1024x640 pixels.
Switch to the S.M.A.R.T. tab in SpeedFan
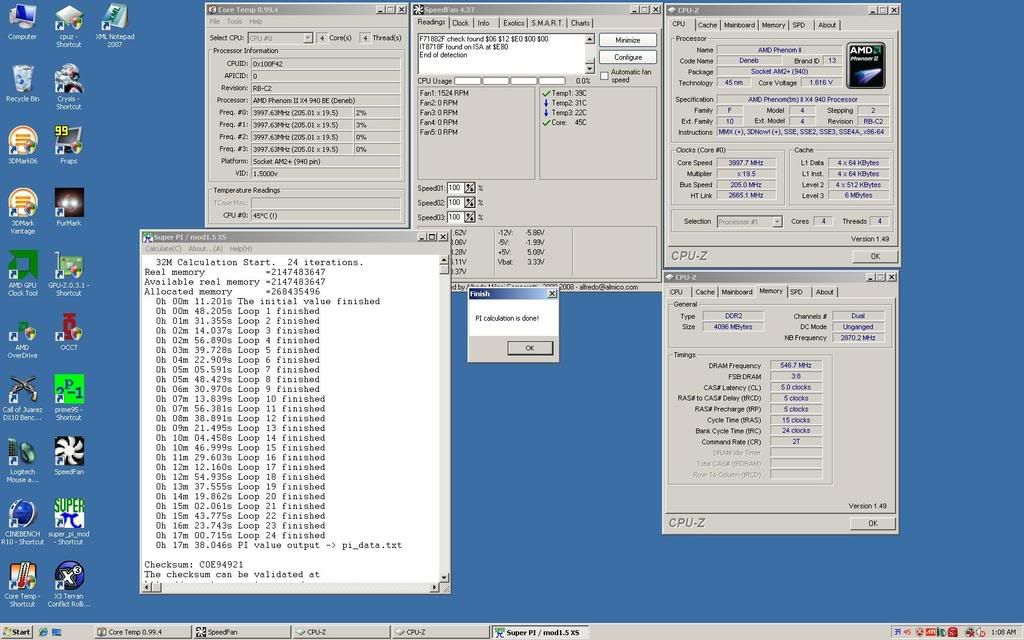(547, 23)
